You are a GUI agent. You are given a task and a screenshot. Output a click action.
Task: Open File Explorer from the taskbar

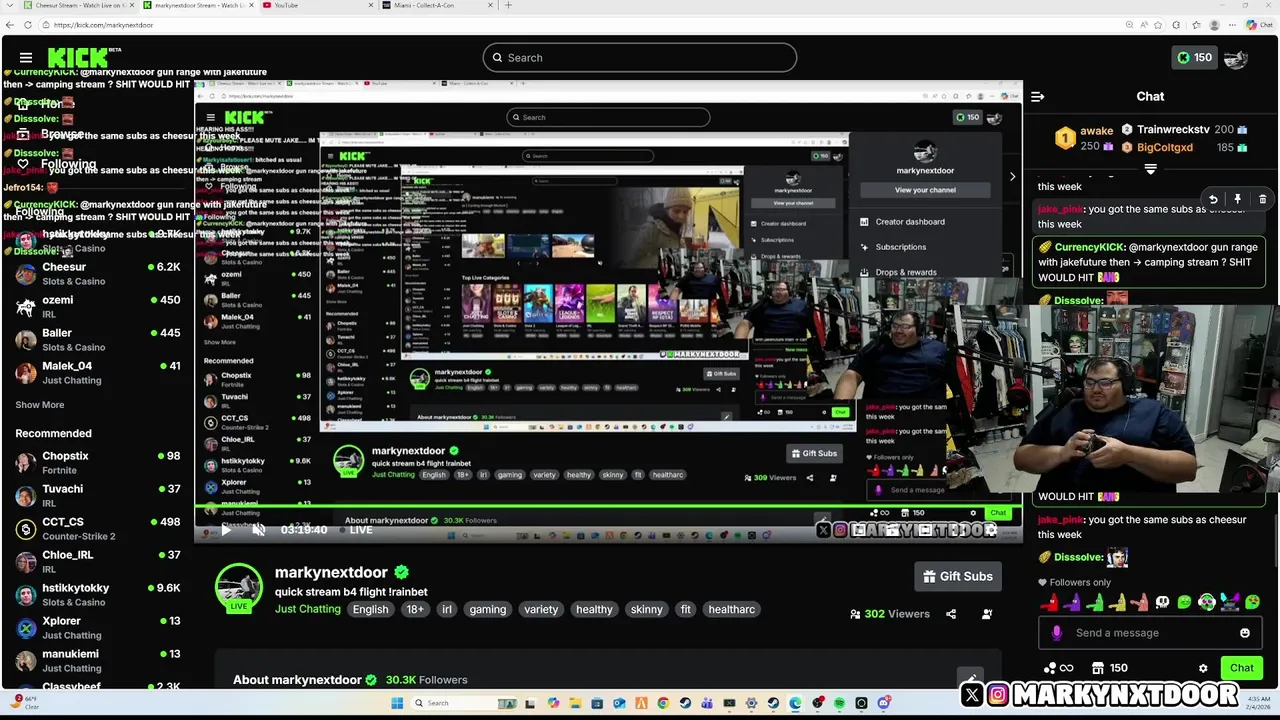click(575, 703)
